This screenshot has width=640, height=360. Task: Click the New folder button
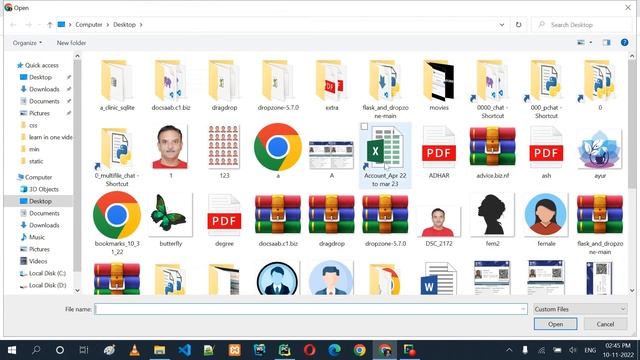[71, 42]
